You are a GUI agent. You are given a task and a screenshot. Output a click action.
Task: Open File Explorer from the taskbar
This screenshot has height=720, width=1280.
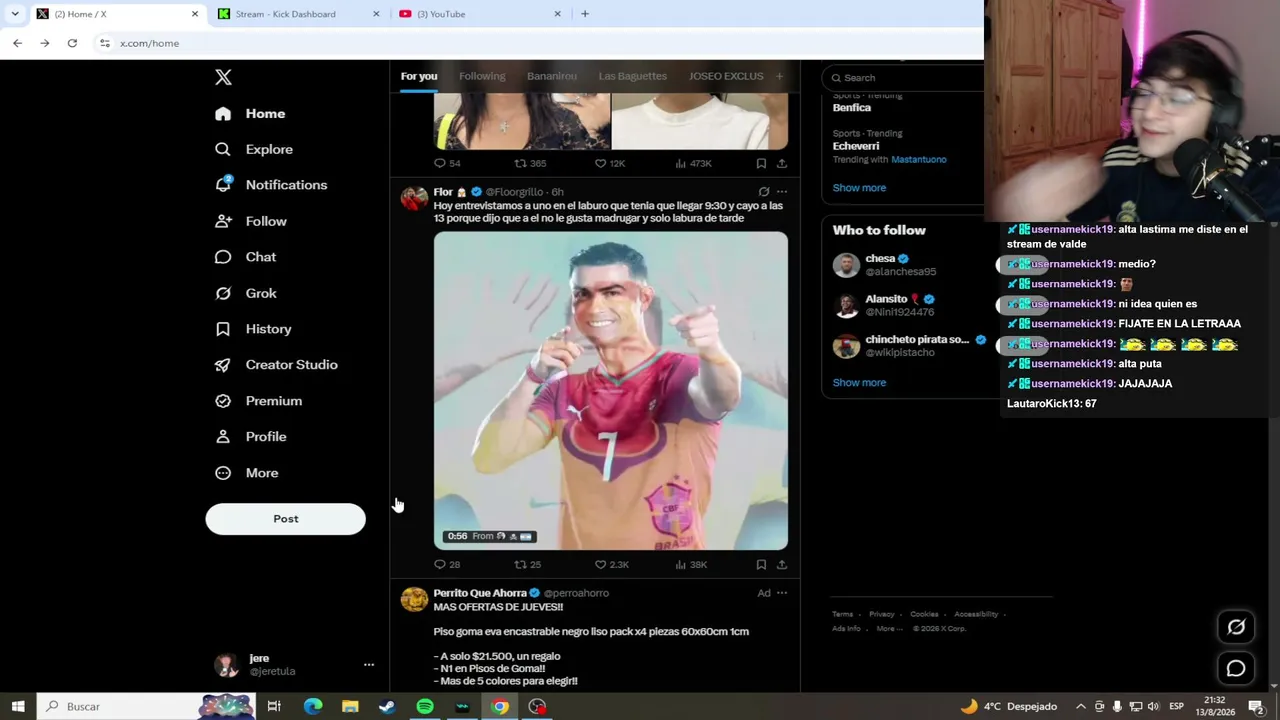click(350, 706)
